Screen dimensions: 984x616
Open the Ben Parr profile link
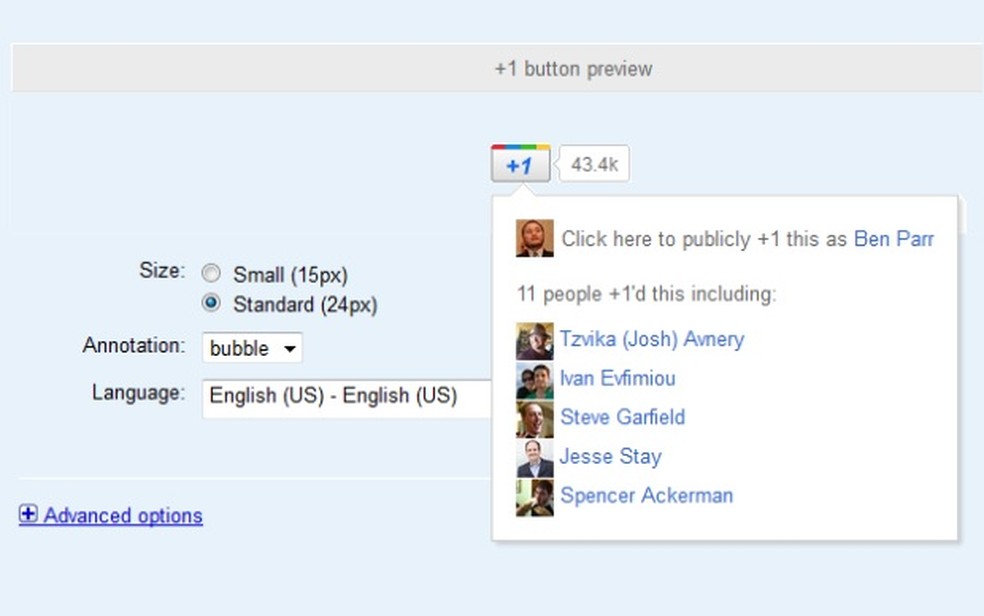coord(894,240)
